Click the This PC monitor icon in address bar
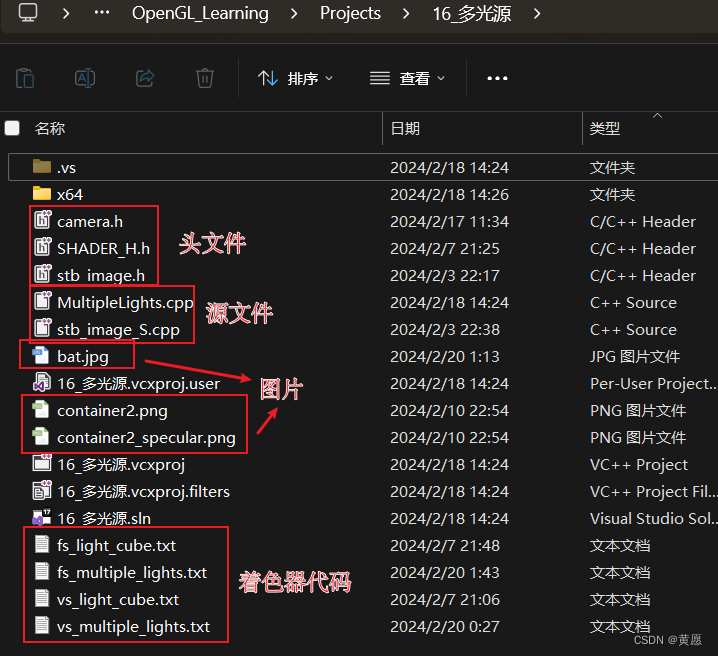Image resolution: width=718 pixels, height=656 pixels. pyautogui.click(x=28, y=12)
